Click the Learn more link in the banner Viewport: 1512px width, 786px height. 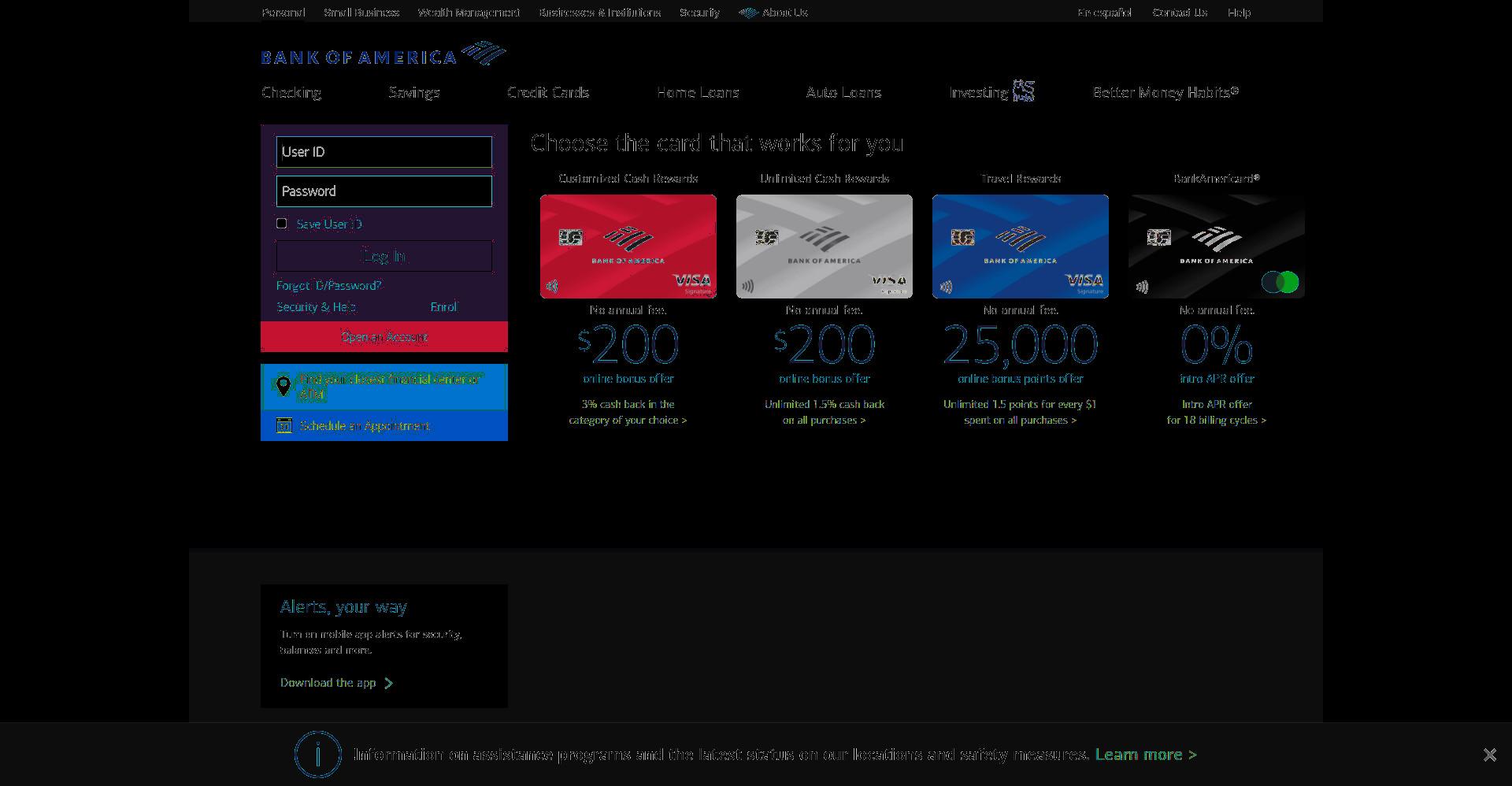point(1146,754)
